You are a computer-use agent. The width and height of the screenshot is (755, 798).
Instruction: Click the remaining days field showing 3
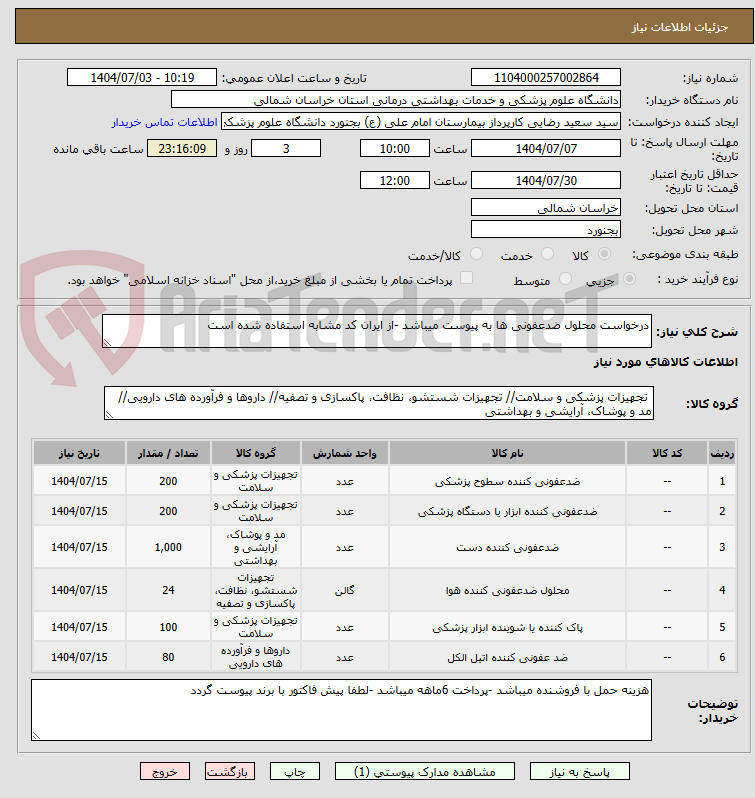click(x=286, y=149)
